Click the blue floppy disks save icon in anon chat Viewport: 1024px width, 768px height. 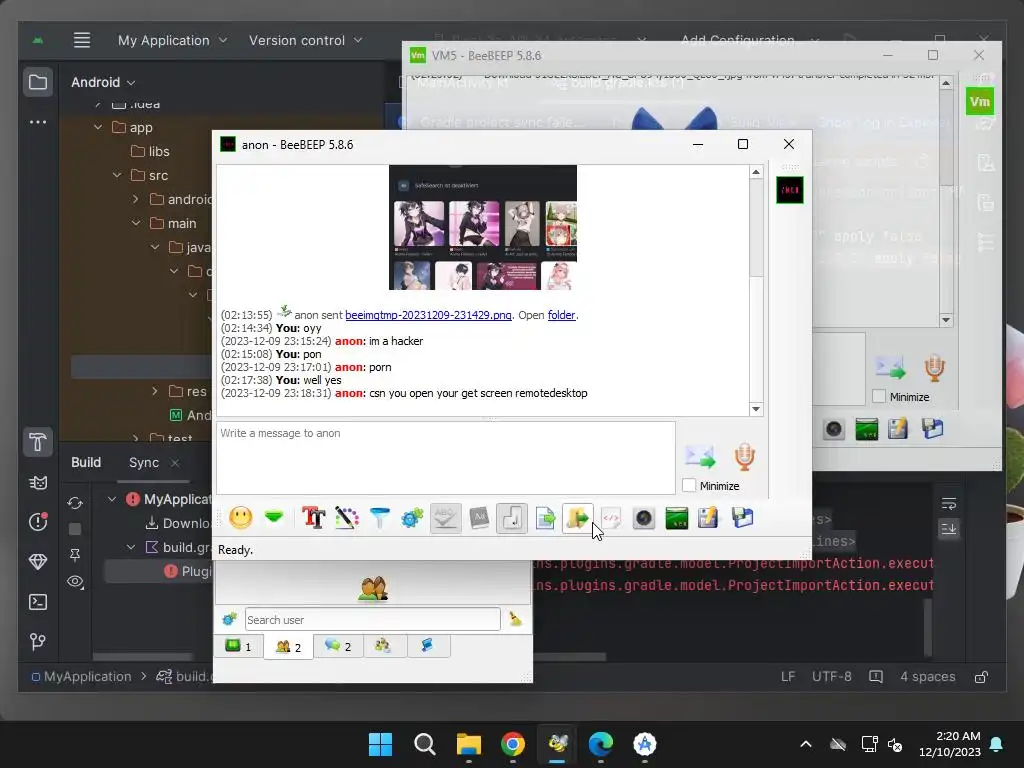click(x=742, y=518)
